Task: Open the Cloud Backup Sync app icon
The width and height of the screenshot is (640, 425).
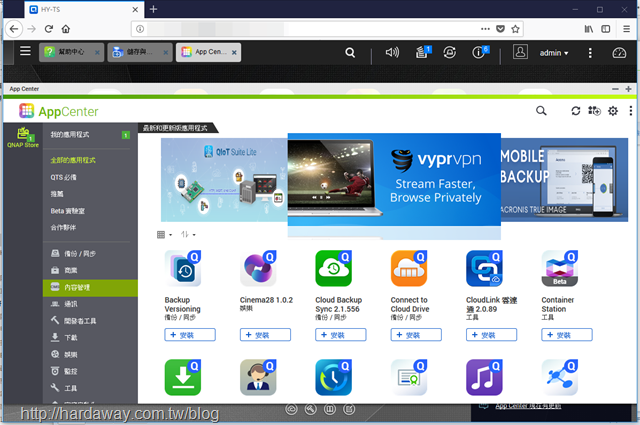Action: click(333, 269)
